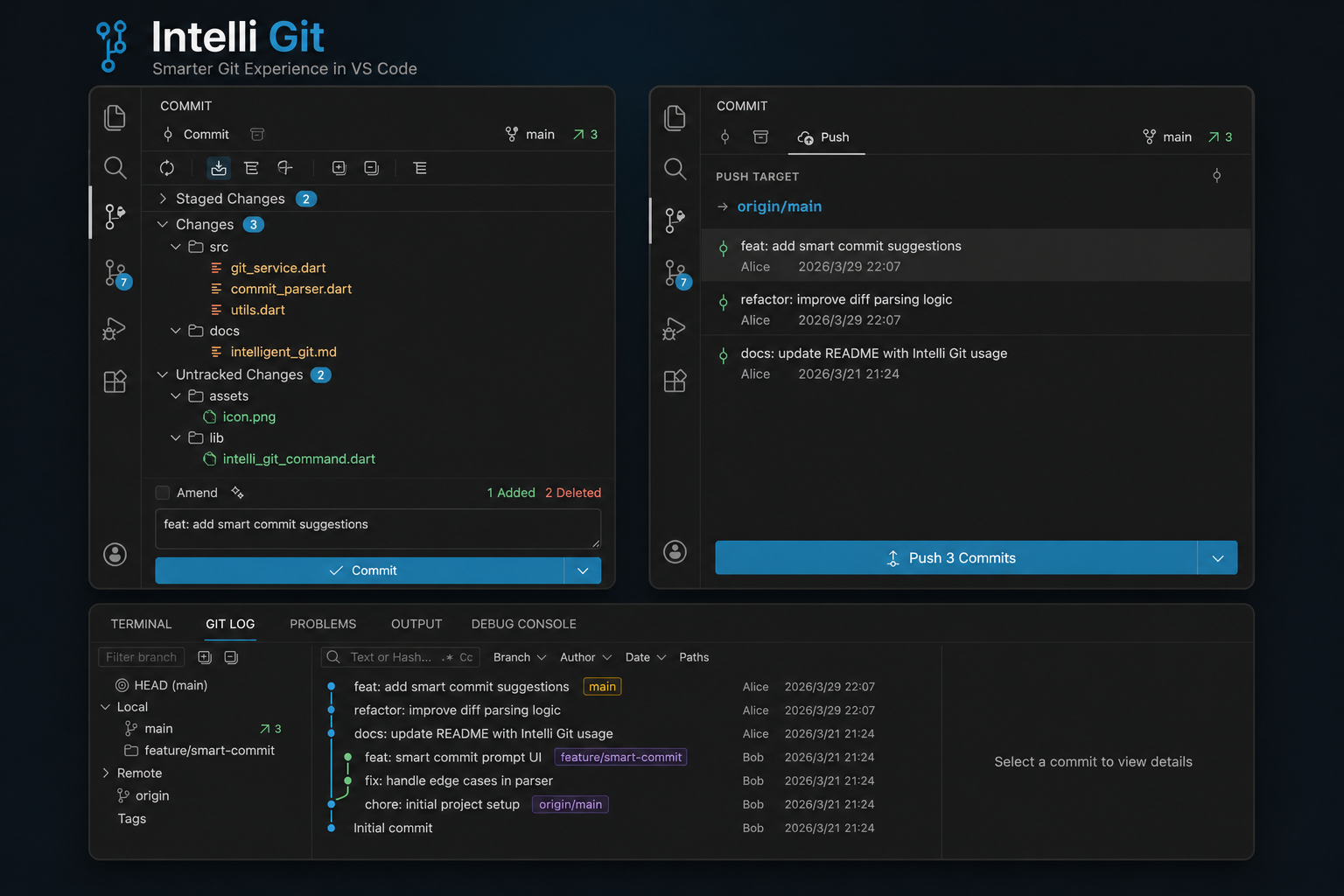Click the rightmost tree-view icon in changes toolbar
The height and width of the screenshot is (896, 1344).
point(420,168)
